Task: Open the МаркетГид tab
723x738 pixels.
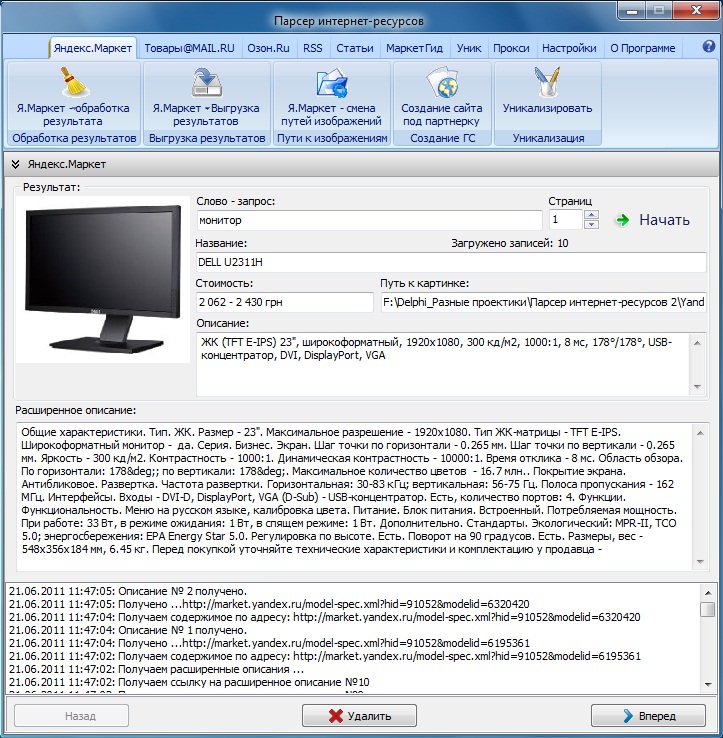Action: (x=414, y=48)
